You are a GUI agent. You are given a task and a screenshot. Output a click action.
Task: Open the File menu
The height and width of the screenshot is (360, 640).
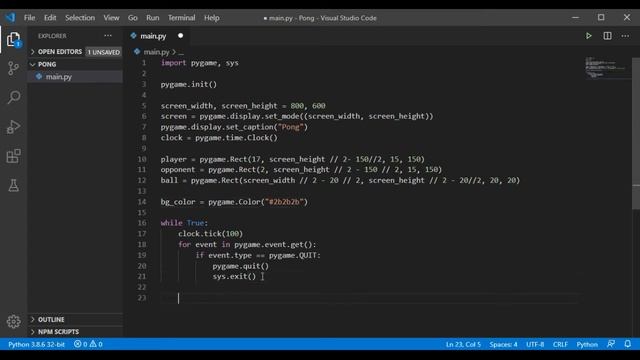pos(29,18)
